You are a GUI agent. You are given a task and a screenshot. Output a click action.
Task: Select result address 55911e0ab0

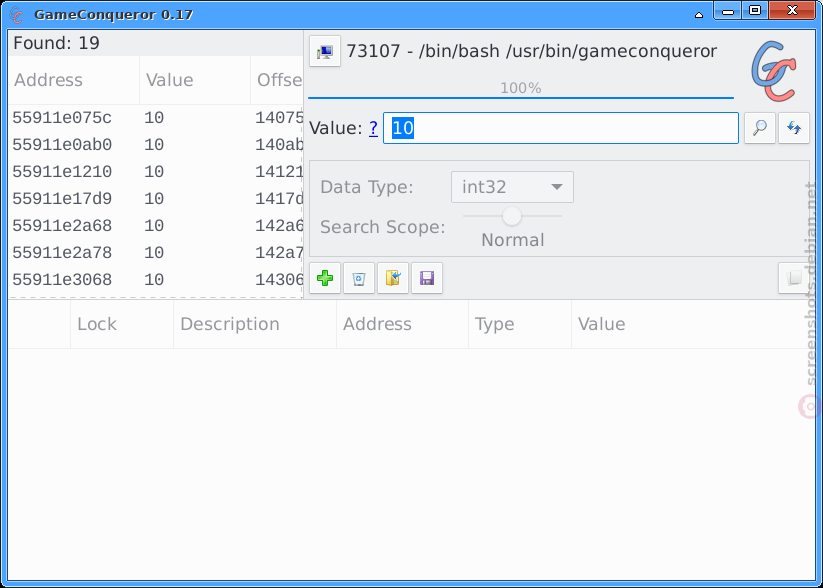pos(62,145)
